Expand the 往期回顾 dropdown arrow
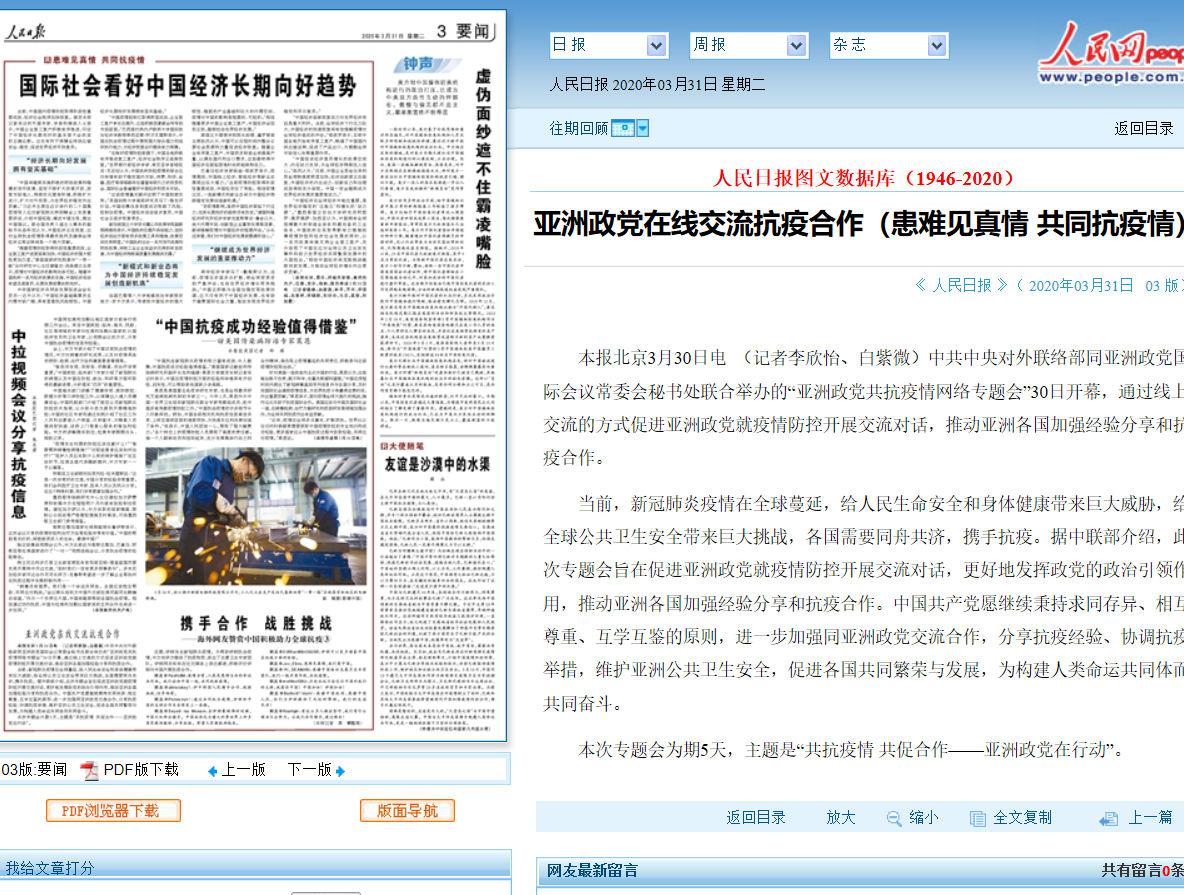Viewport: 1184px width, 895px height. 643,128
